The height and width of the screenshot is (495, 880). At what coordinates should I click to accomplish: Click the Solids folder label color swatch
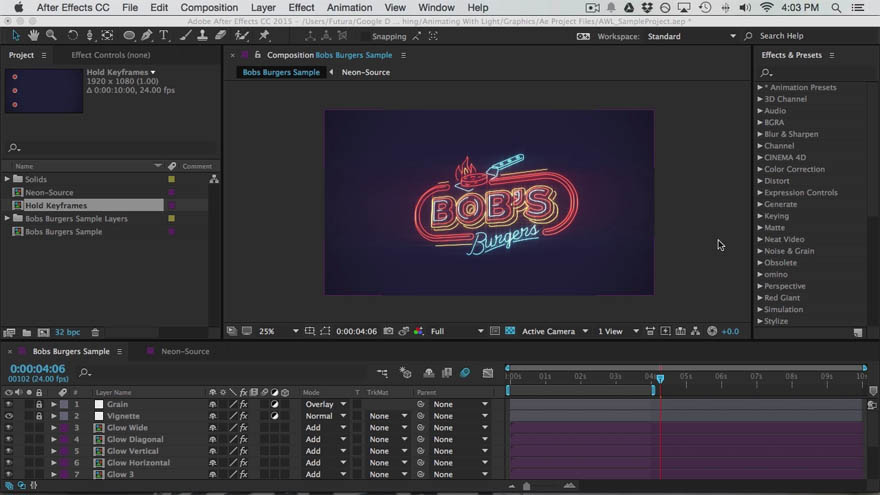(x=172, y=179)
